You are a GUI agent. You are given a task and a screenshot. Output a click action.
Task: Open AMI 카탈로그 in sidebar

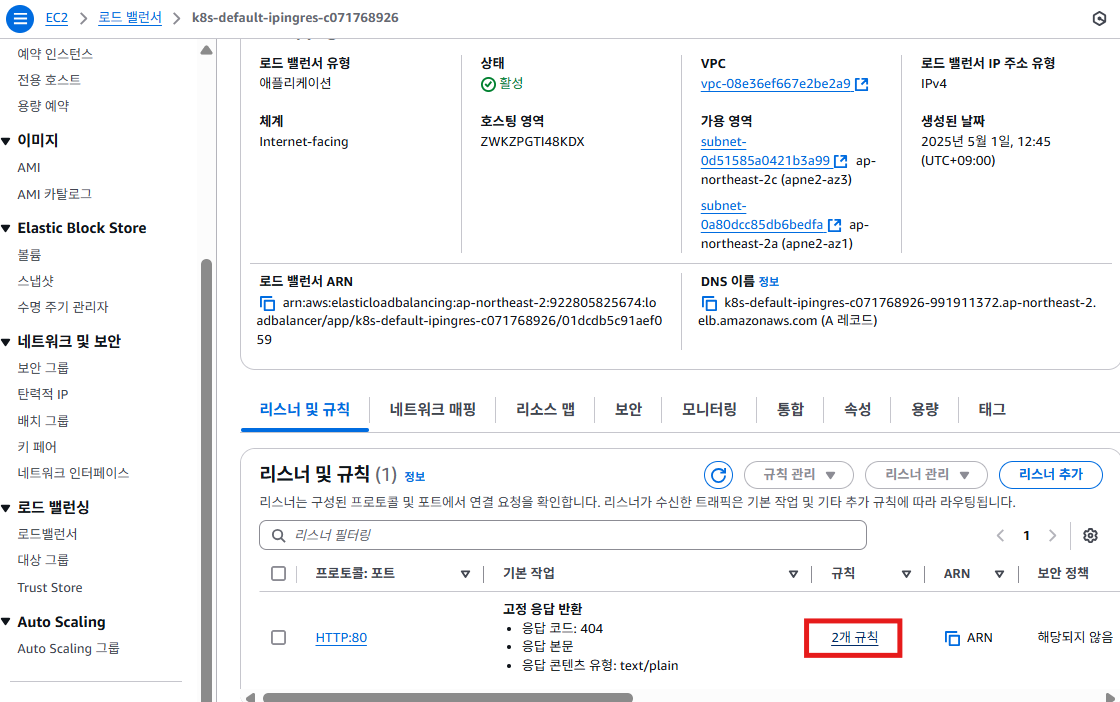click(54, 194)
